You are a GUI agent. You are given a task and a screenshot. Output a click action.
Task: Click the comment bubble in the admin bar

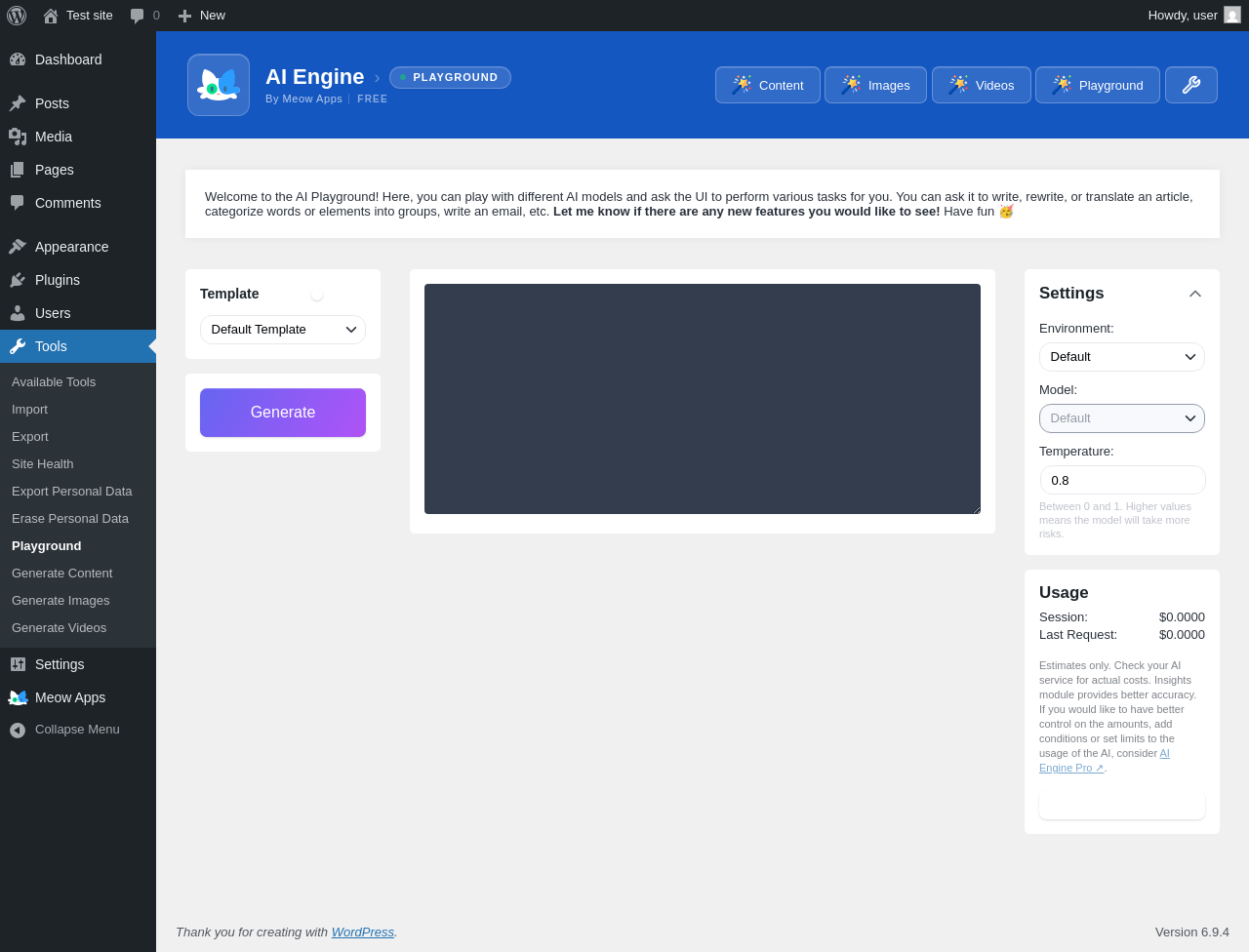pos(138,16)
